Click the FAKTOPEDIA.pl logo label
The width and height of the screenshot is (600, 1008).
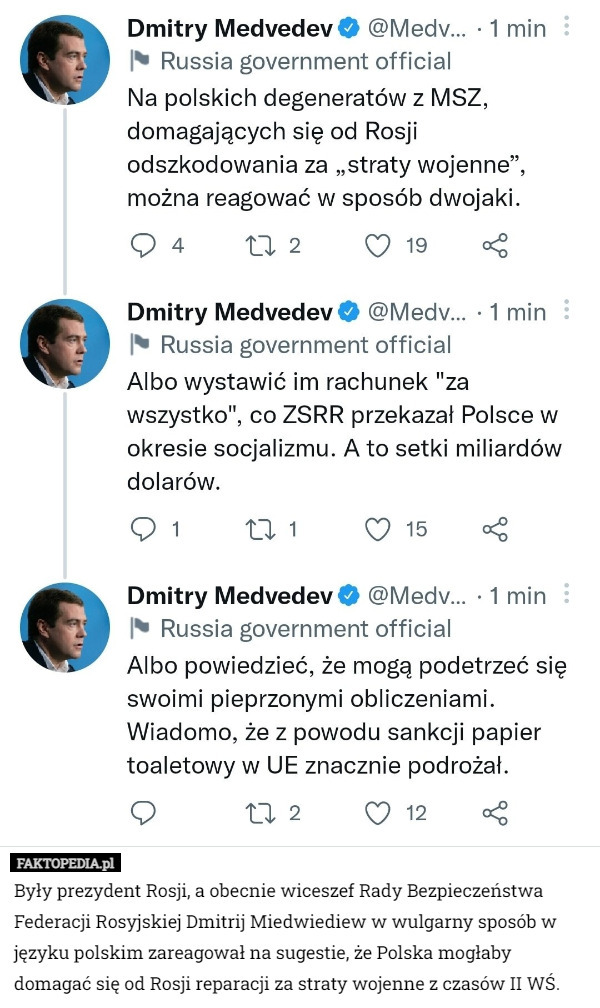[x=67, y=862]
